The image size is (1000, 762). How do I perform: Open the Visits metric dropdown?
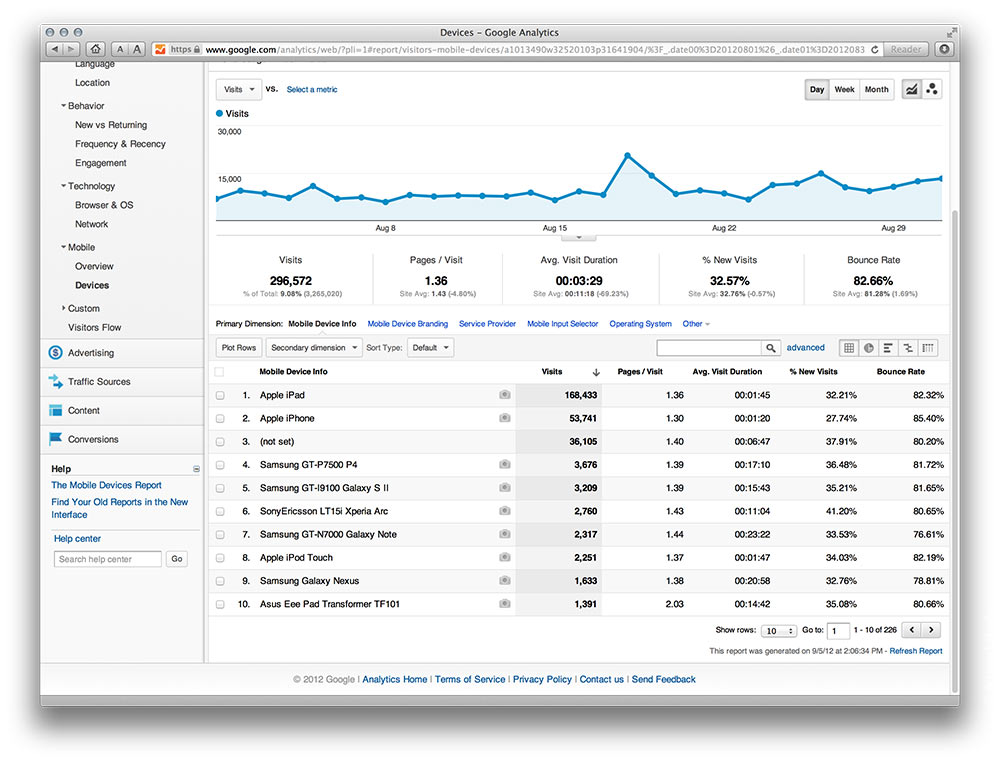click(x=239, y=89)
